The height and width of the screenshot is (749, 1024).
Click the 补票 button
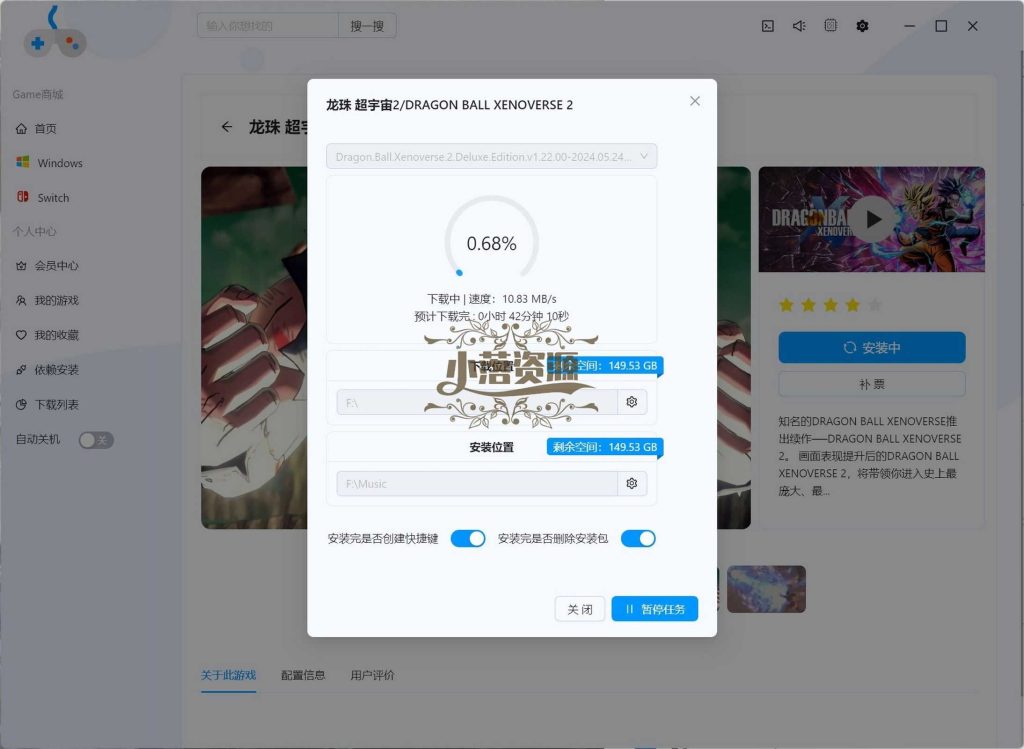(x=872, y=384)
